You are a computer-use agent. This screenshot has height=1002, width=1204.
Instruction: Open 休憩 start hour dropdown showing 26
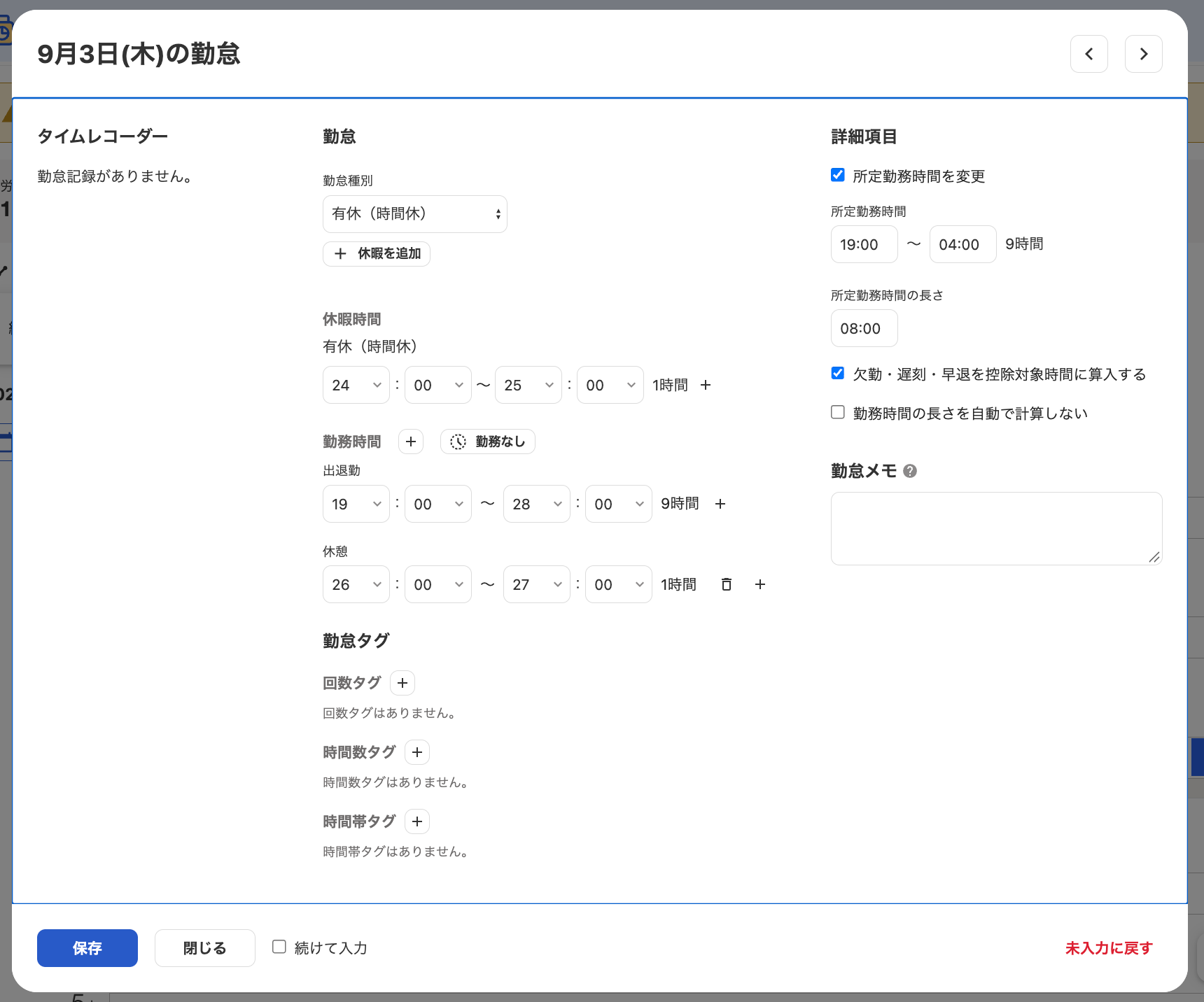(356, 584)
